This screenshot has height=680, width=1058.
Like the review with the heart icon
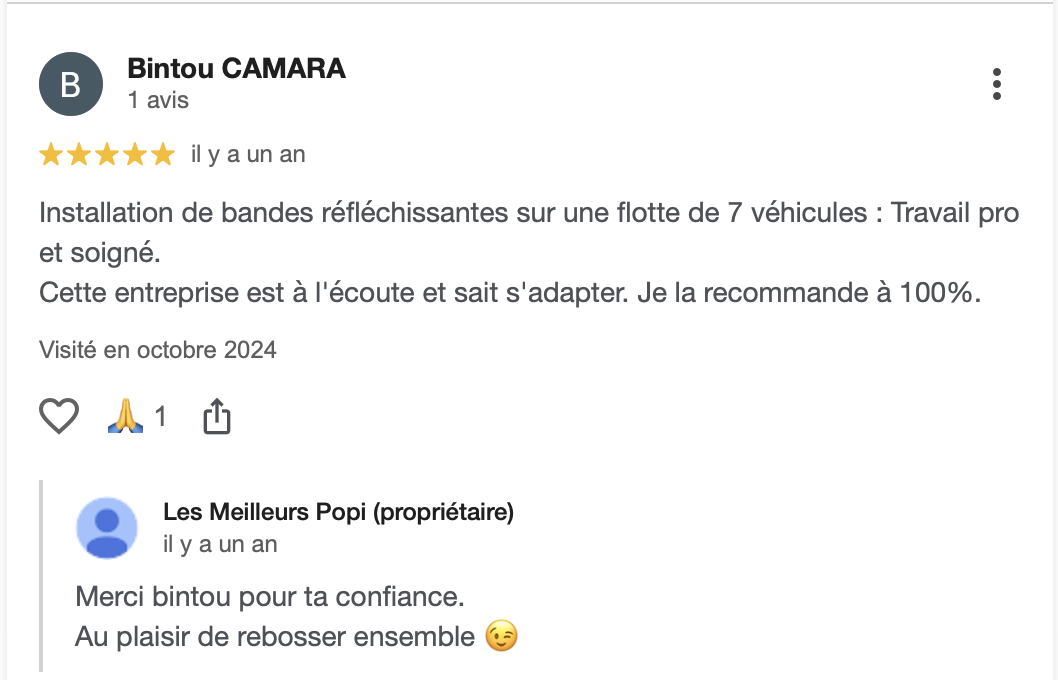pyautogui.click(x=58, y=416)
